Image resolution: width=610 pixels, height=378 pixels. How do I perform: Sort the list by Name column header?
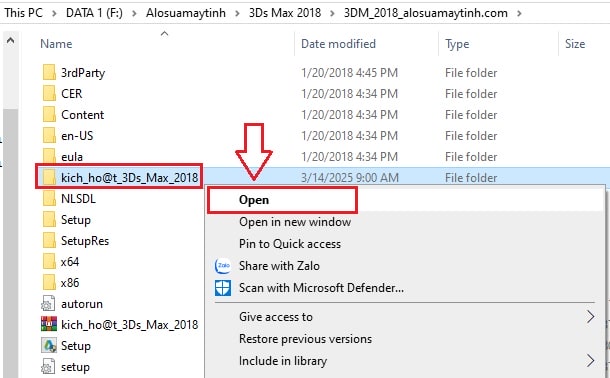tap(56, 44)
